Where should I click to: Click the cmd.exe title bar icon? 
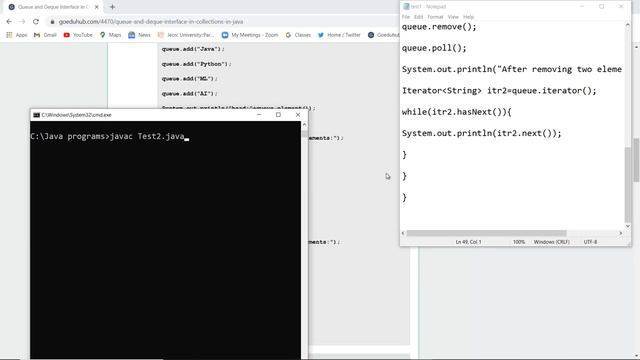(x=36, y=115)
